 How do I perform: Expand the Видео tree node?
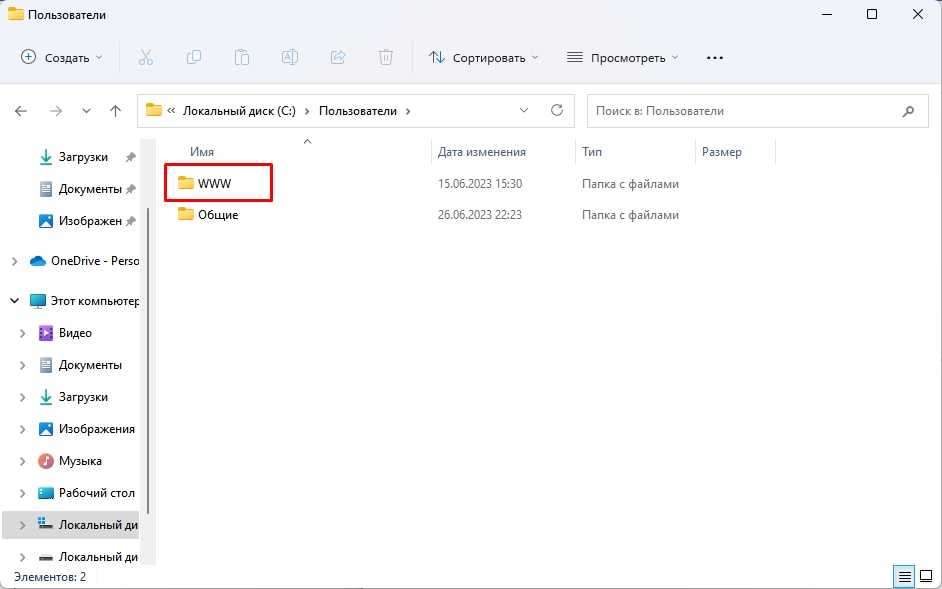pyautogui.click(x=22, y=333)
